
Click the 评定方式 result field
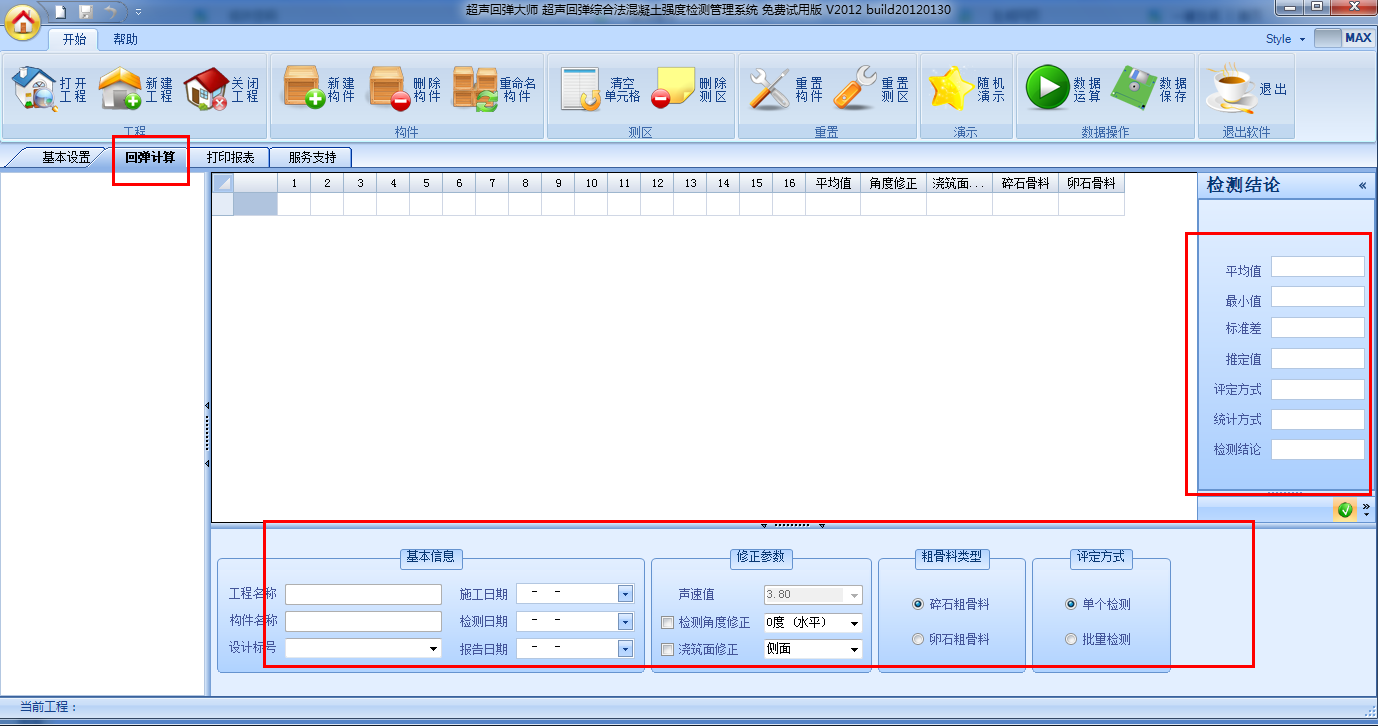click(x=1317, y=390)
